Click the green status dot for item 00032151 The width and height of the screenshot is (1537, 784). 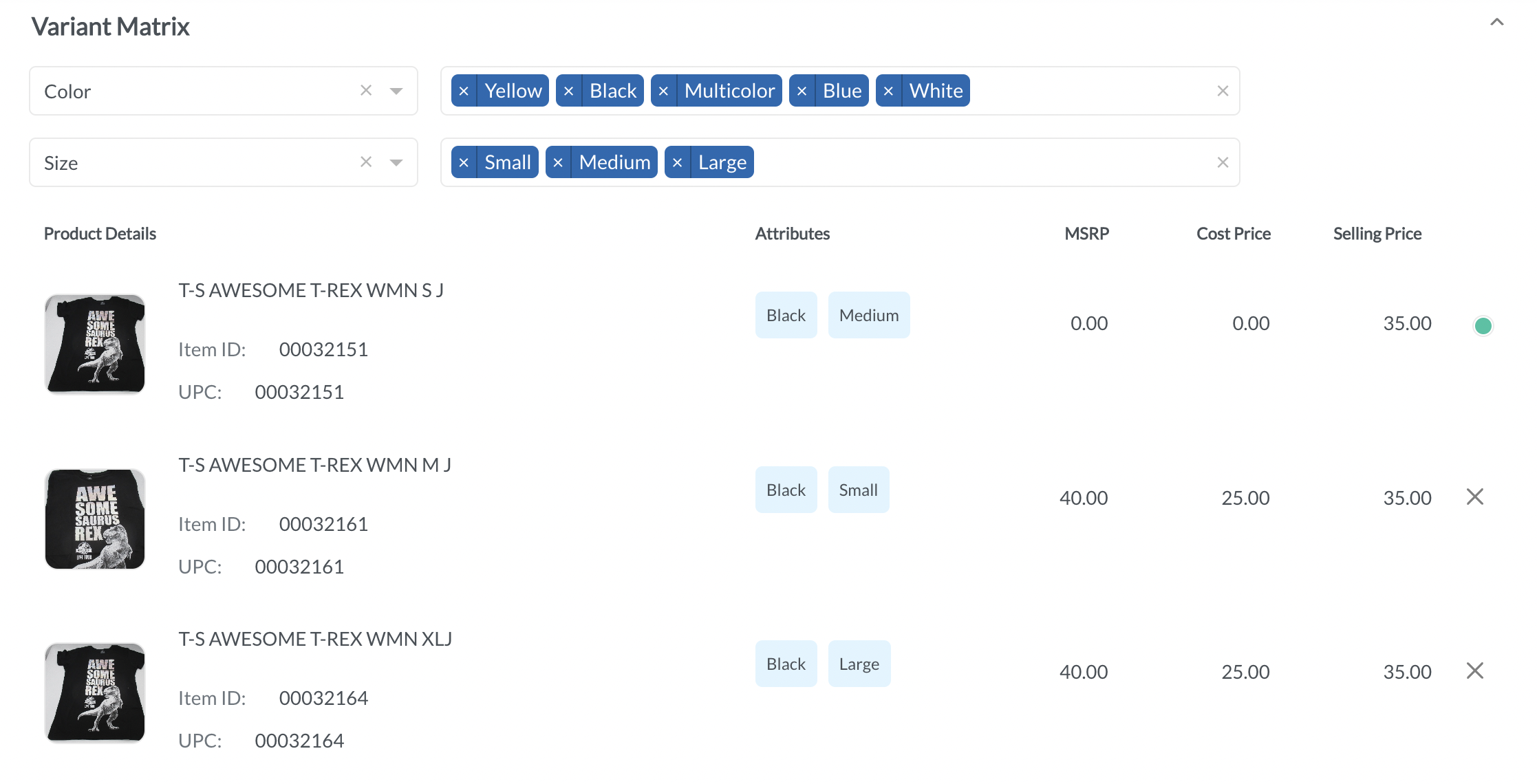coord(1483,325)
